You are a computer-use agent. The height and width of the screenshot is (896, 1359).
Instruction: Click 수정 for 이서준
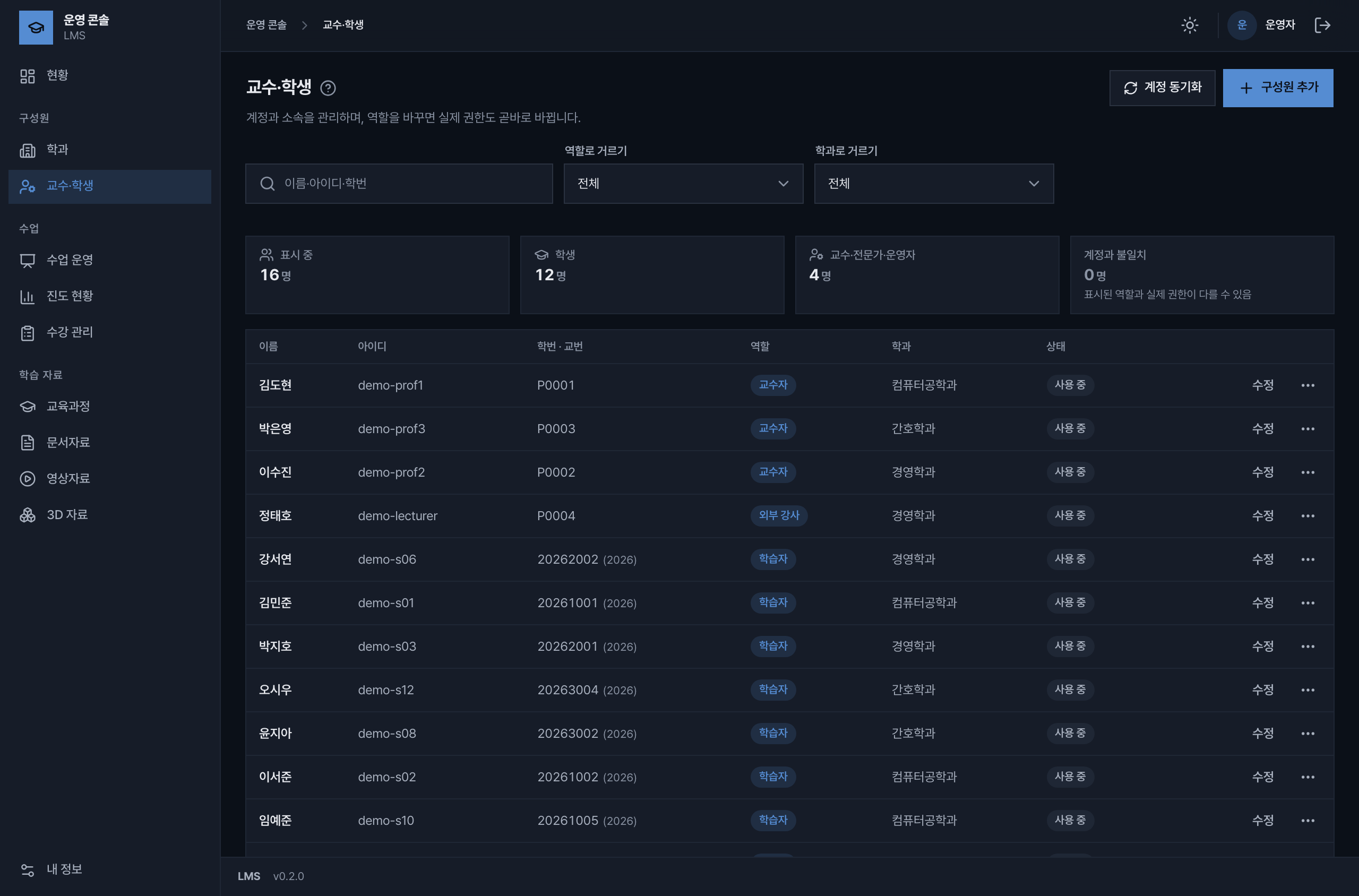point(1262,777)
